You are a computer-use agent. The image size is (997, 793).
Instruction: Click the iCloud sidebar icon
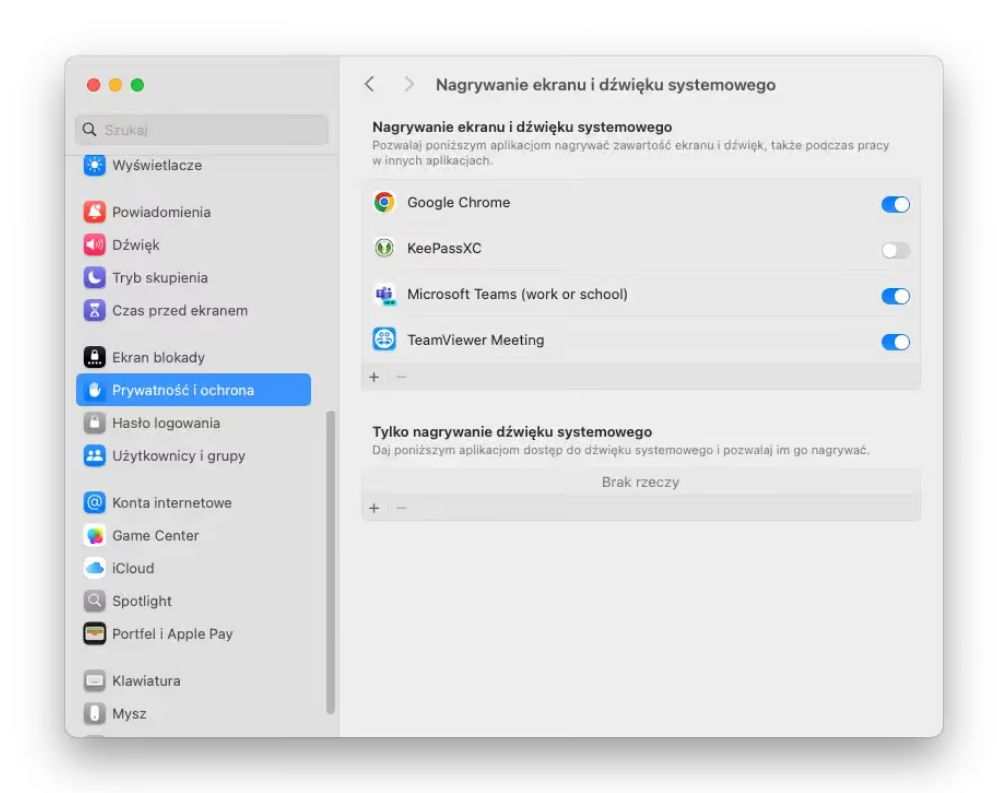(95, 569)
